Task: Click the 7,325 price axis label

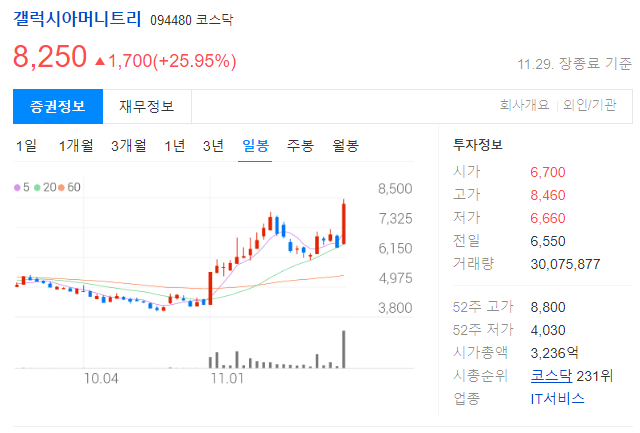Action: coord(395,218)
